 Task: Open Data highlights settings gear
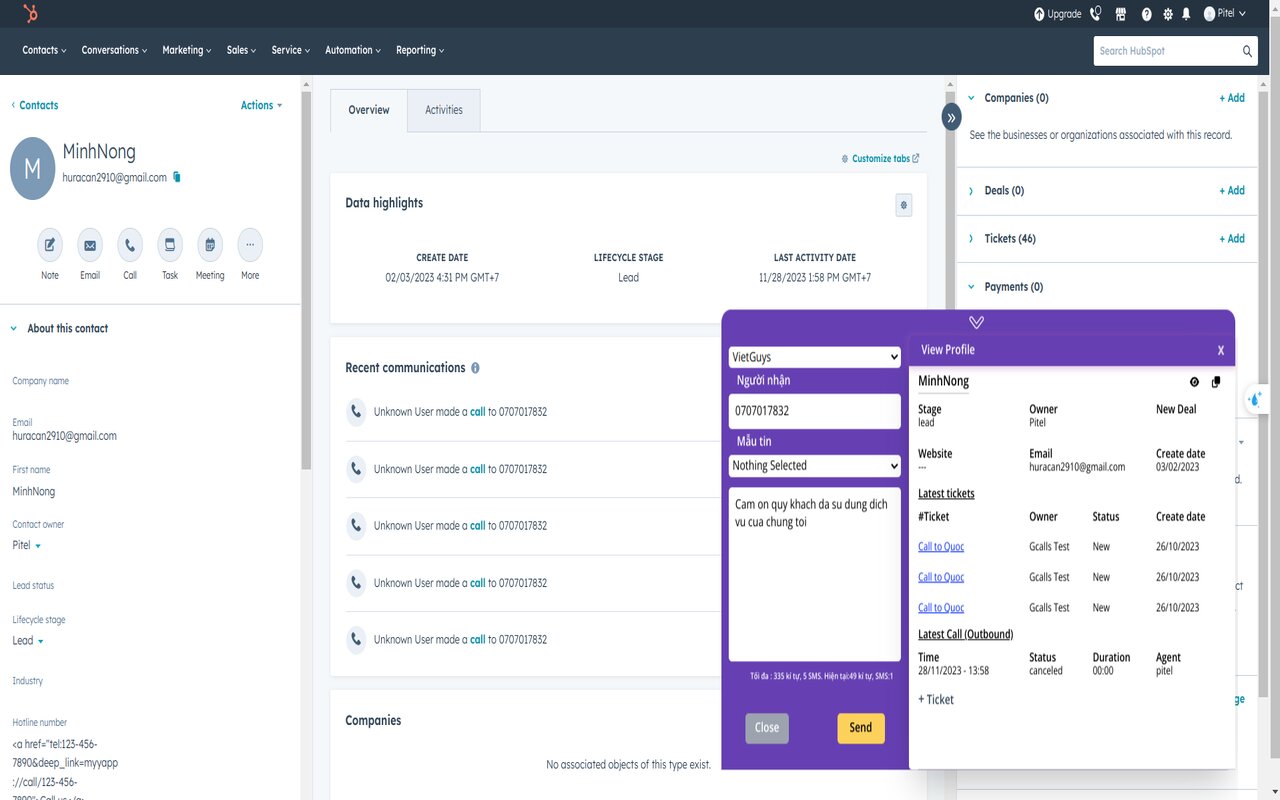pyautogui.click(x=904, y=205)
